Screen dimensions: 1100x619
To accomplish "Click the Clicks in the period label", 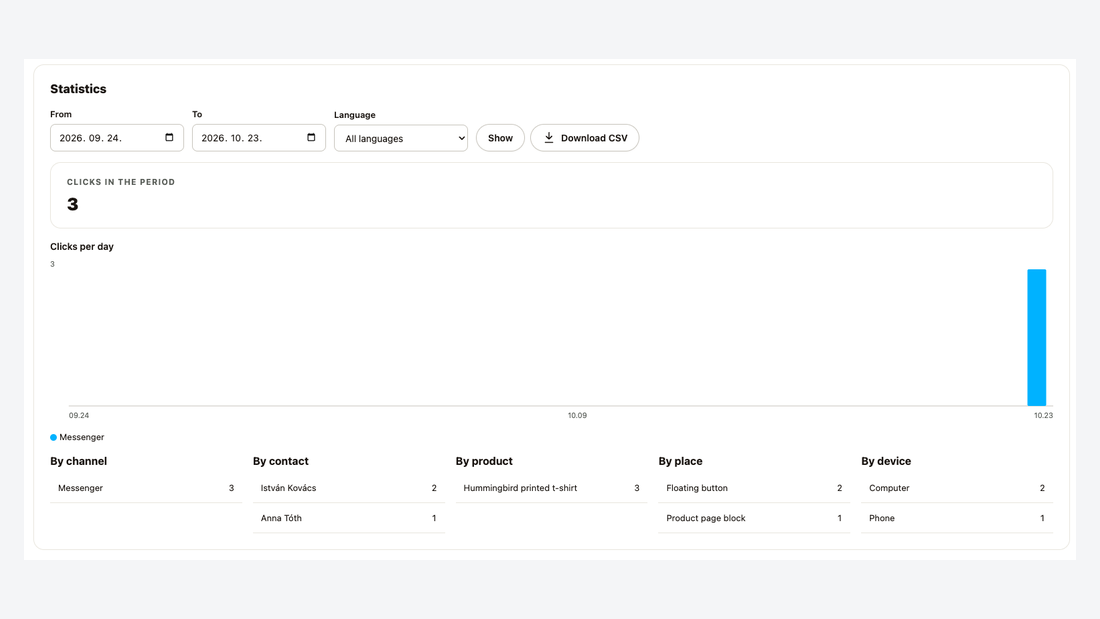I will pos(121,182).
